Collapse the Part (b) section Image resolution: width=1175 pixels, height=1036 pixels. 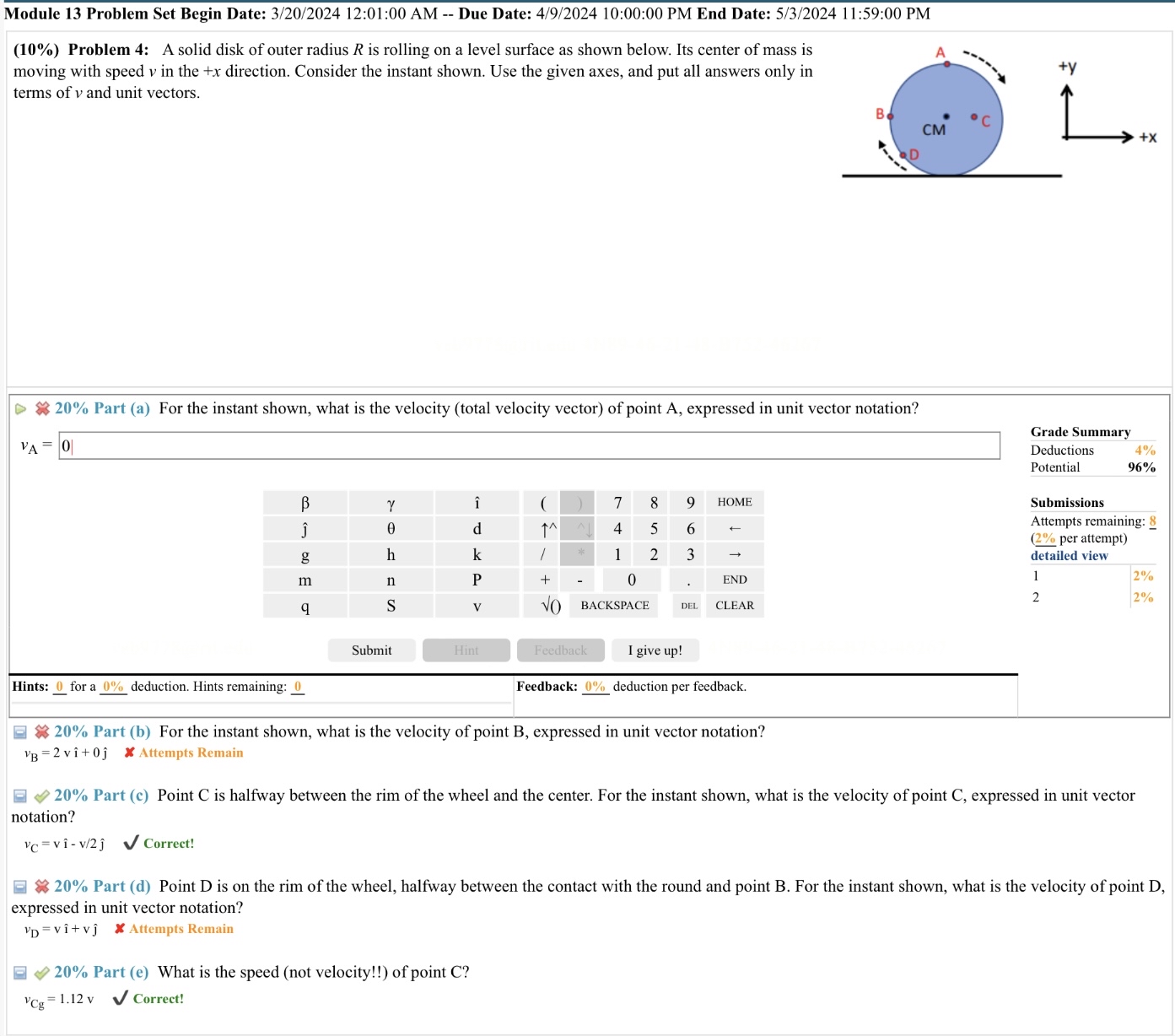pyautogui.click(x=19, y=731)
